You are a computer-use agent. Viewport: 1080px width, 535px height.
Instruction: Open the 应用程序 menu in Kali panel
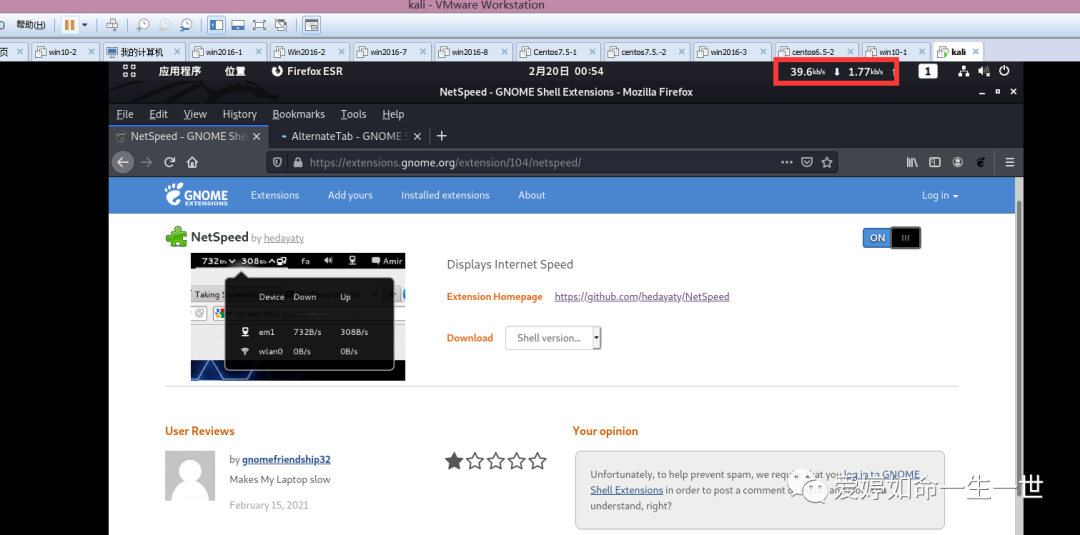180,71
